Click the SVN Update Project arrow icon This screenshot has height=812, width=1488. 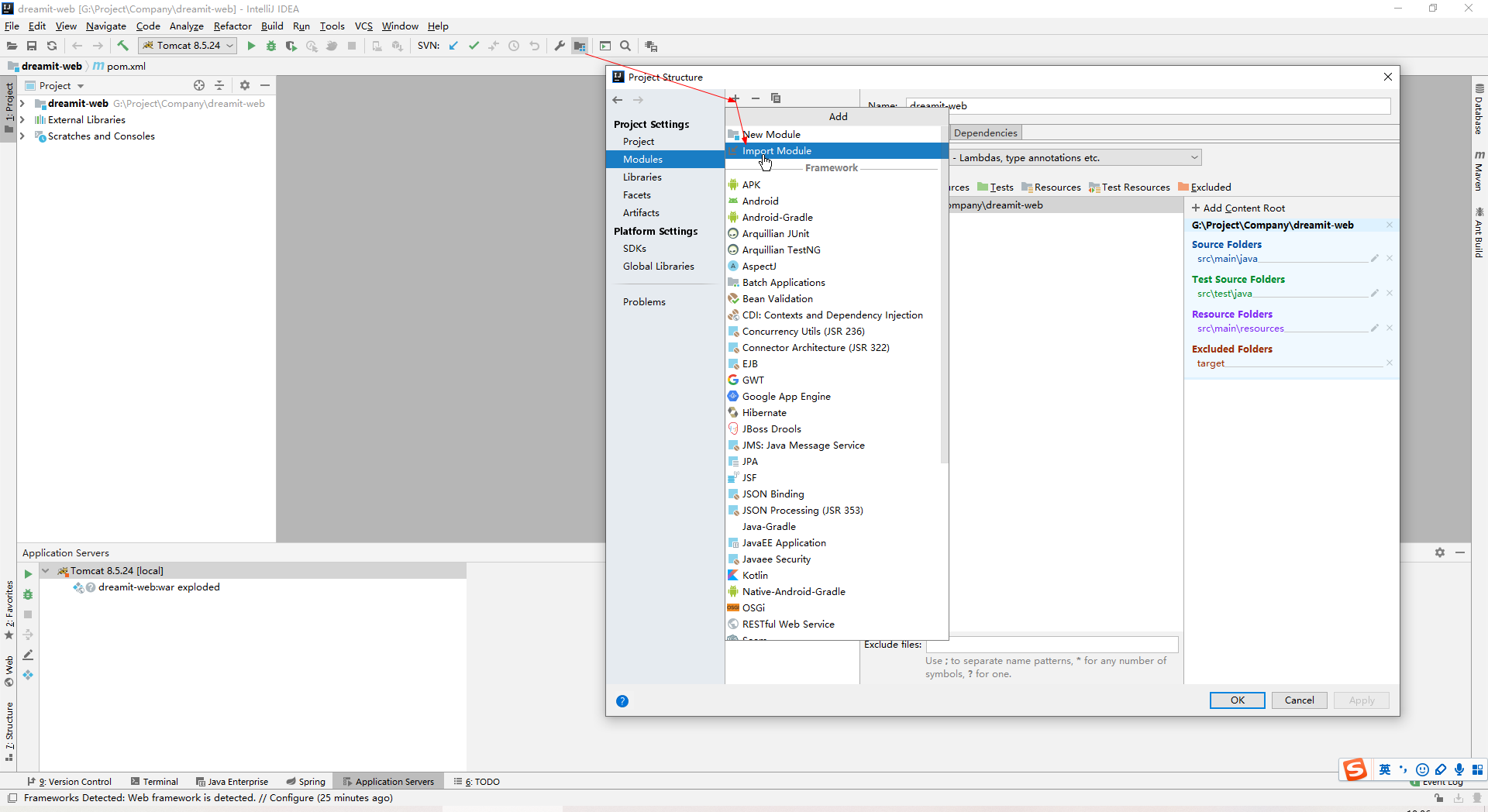453,46
